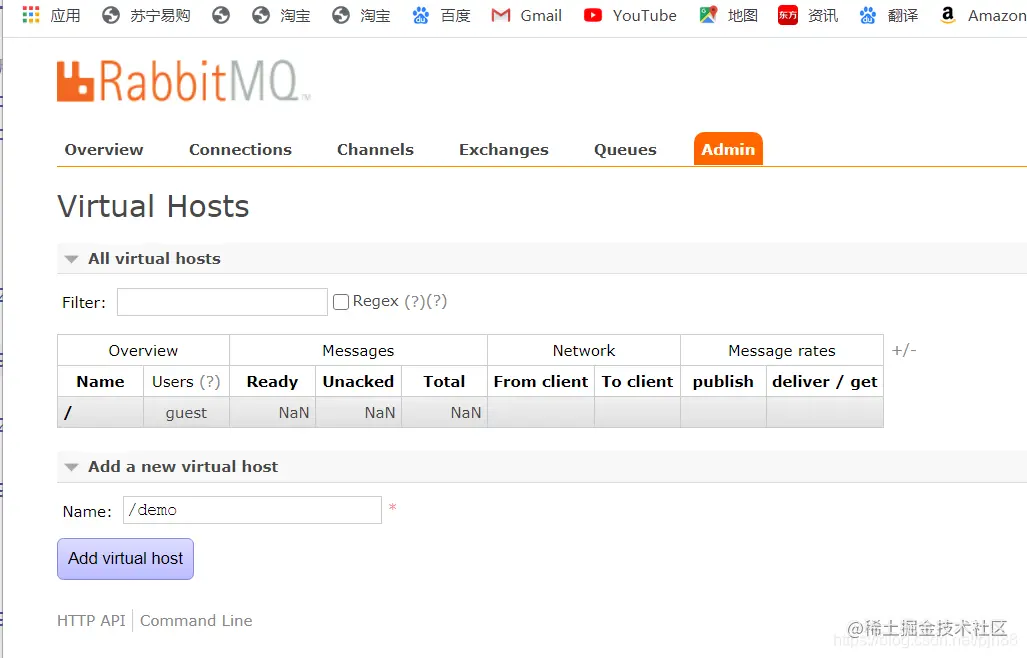Open the HTTP API link
Image resolution: width=1027 pixels, height=658 pixels.
(x=91, y=621)
